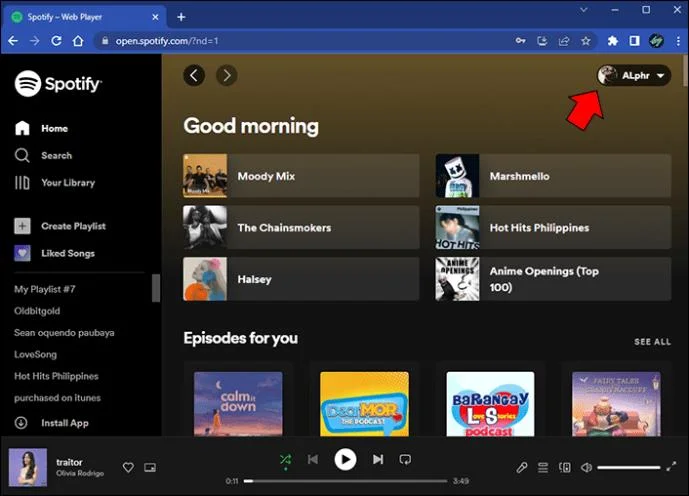
Task: Open Hot Hits Philippines playlist in sidebar
Action: pyautogui.click(x=56, y=376)
